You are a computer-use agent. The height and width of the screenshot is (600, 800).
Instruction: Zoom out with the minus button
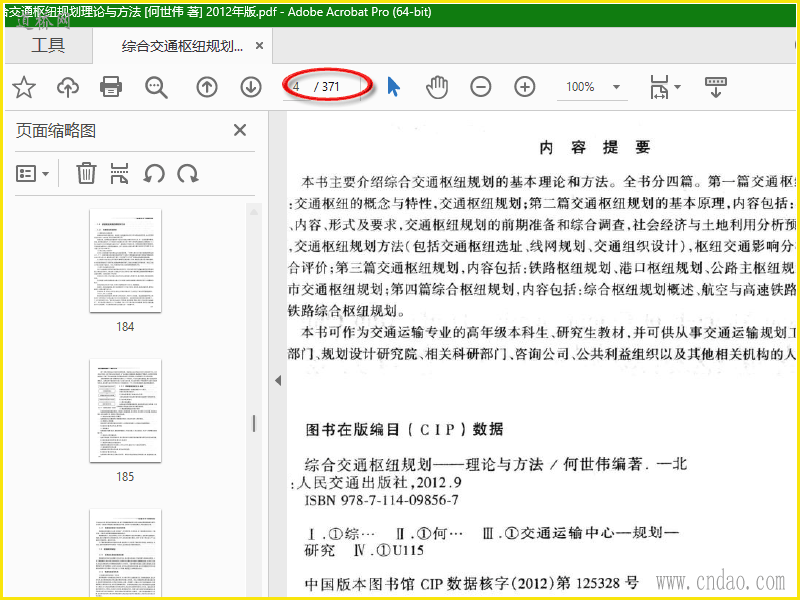click(x=481, y=87)
